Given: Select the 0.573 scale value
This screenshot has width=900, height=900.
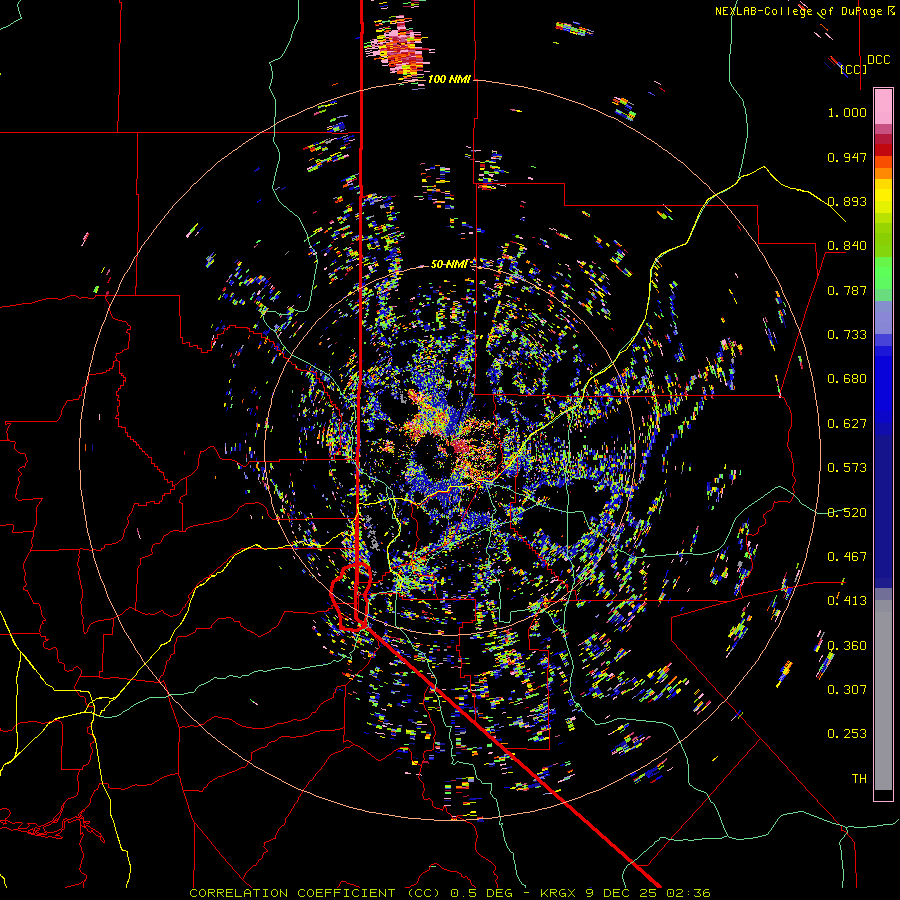Looking at the screenshot, I should pos(847,468).
